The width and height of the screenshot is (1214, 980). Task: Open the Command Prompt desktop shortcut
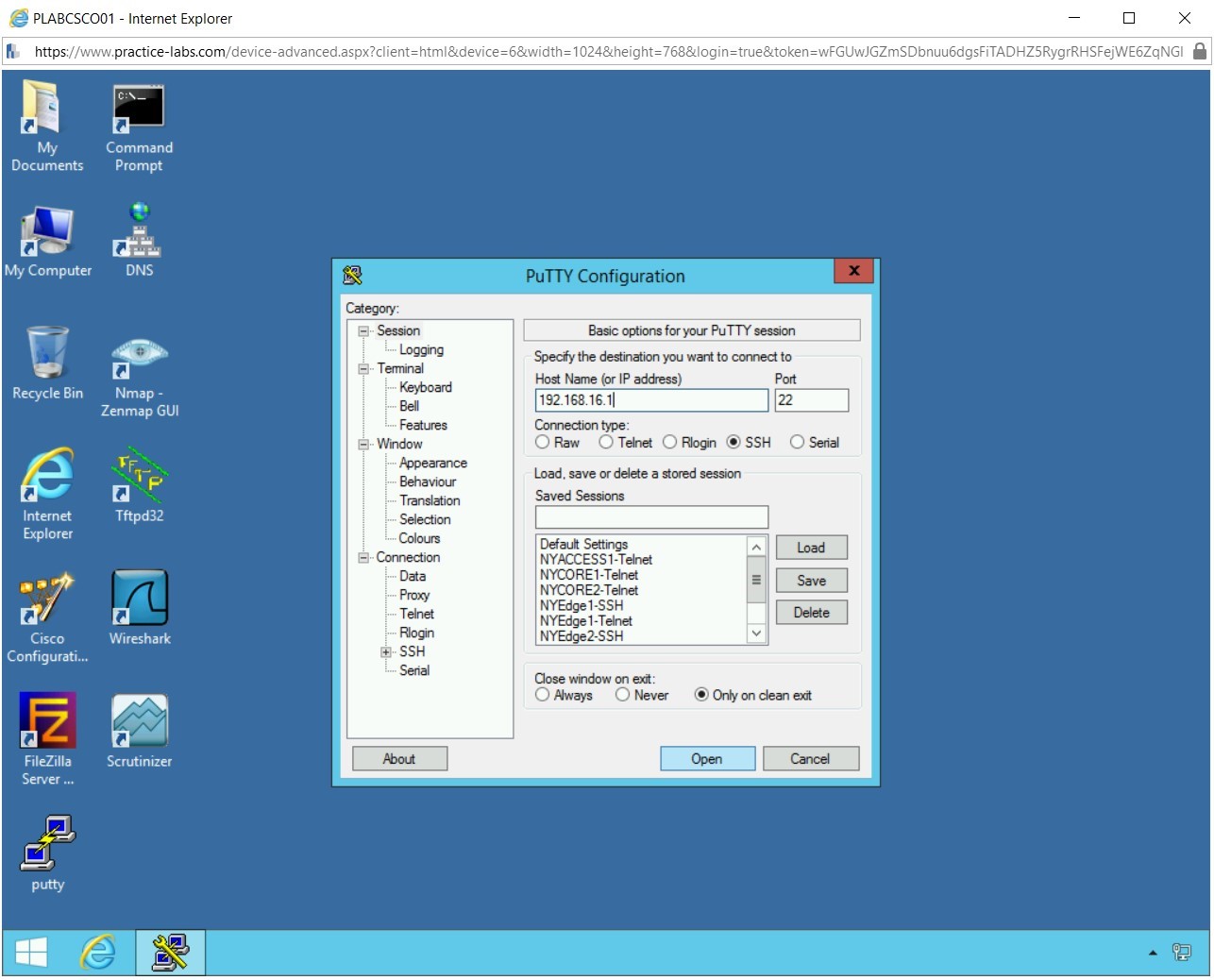139,127
